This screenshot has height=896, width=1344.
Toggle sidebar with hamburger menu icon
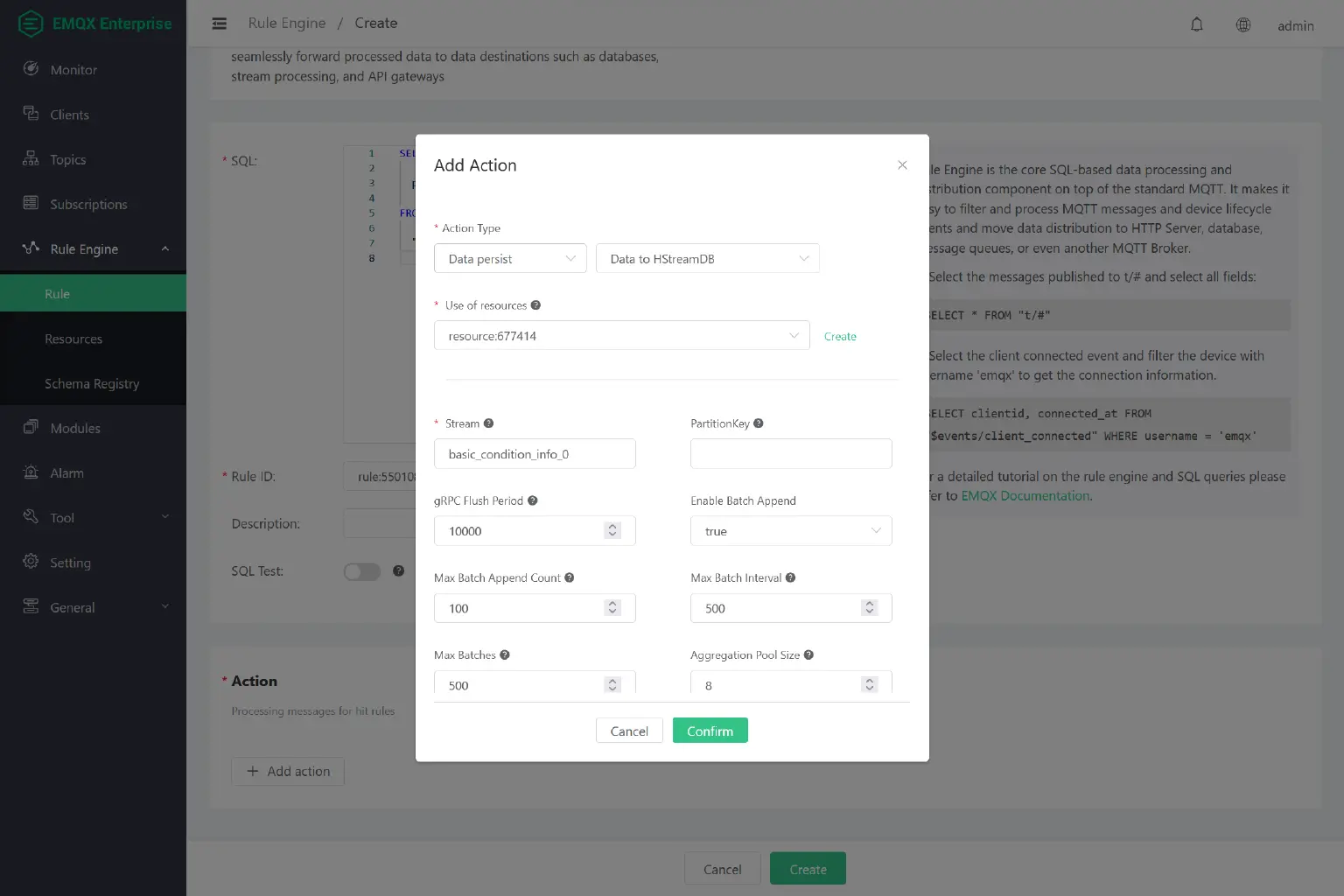pyautogui.click(x=219, y=24)
